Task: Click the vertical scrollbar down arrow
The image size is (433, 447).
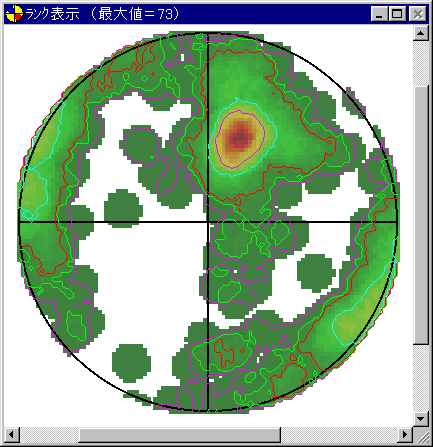Action: pyautogui.click(x=421, y=418)
